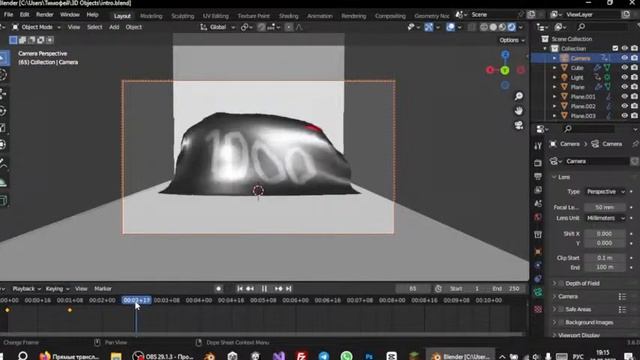The width and height of the screenshot is (640, 360).
Task: Open the Render menu
Action: pos(44,15)
